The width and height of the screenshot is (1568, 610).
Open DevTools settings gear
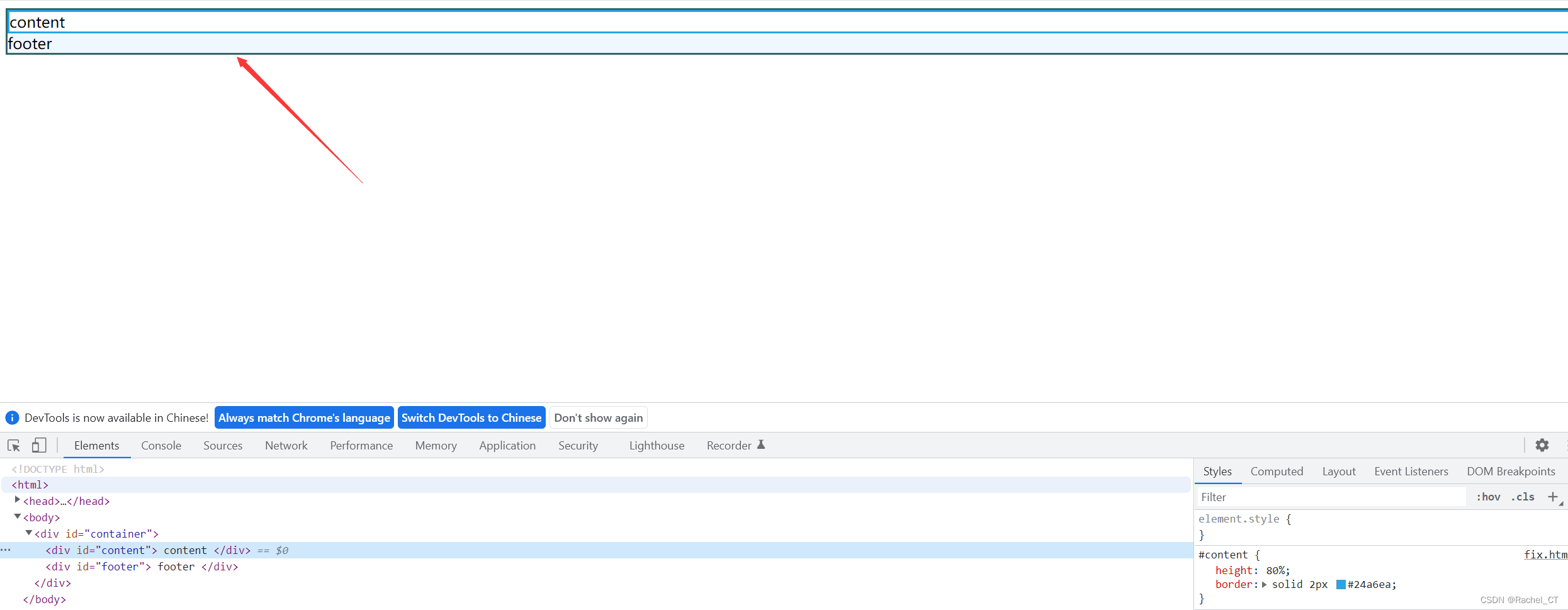(1542, 445)
